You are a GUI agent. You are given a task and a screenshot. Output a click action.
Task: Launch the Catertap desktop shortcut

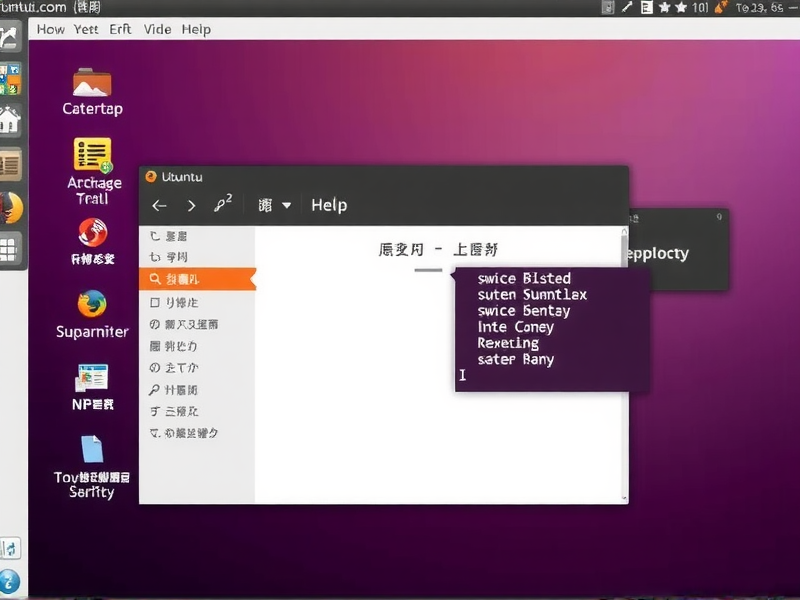(91, 85)
